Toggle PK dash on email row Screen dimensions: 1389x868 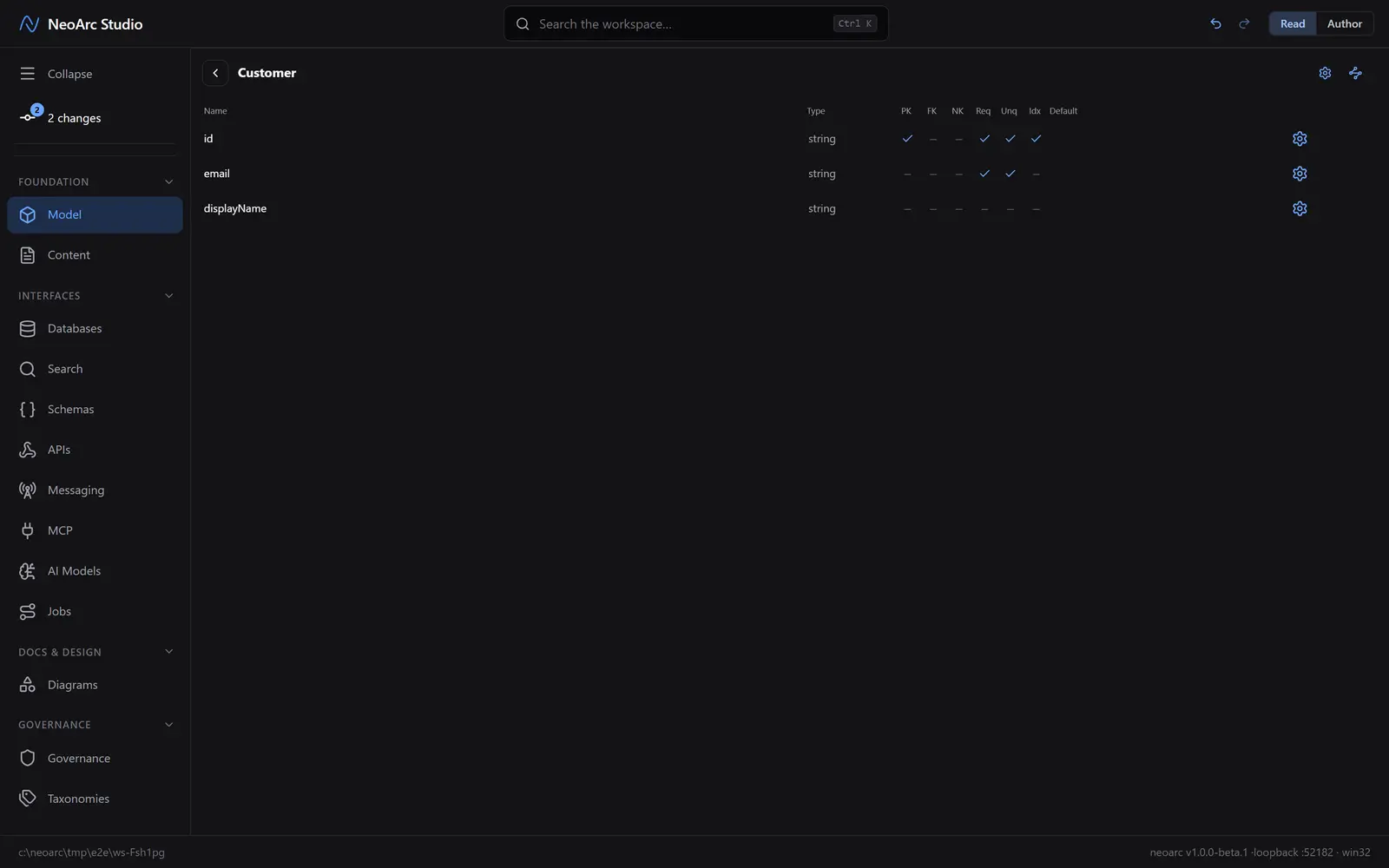pyautogui.click(x=907, y=174)
